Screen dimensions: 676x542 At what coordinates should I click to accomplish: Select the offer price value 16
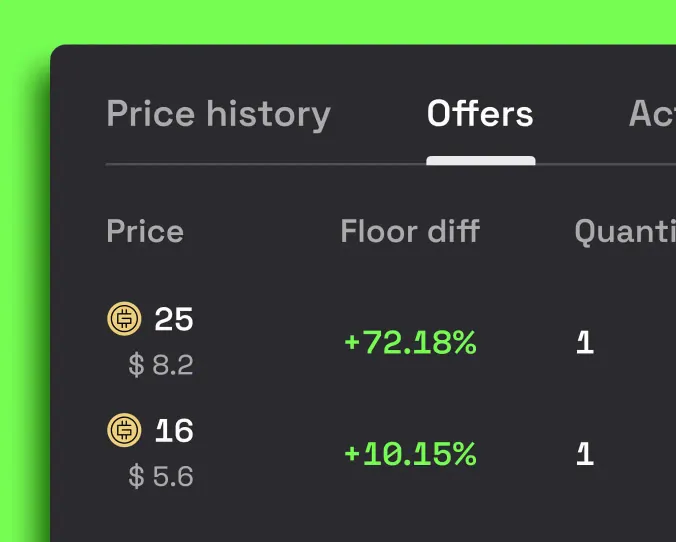click(x=174, y=431)
